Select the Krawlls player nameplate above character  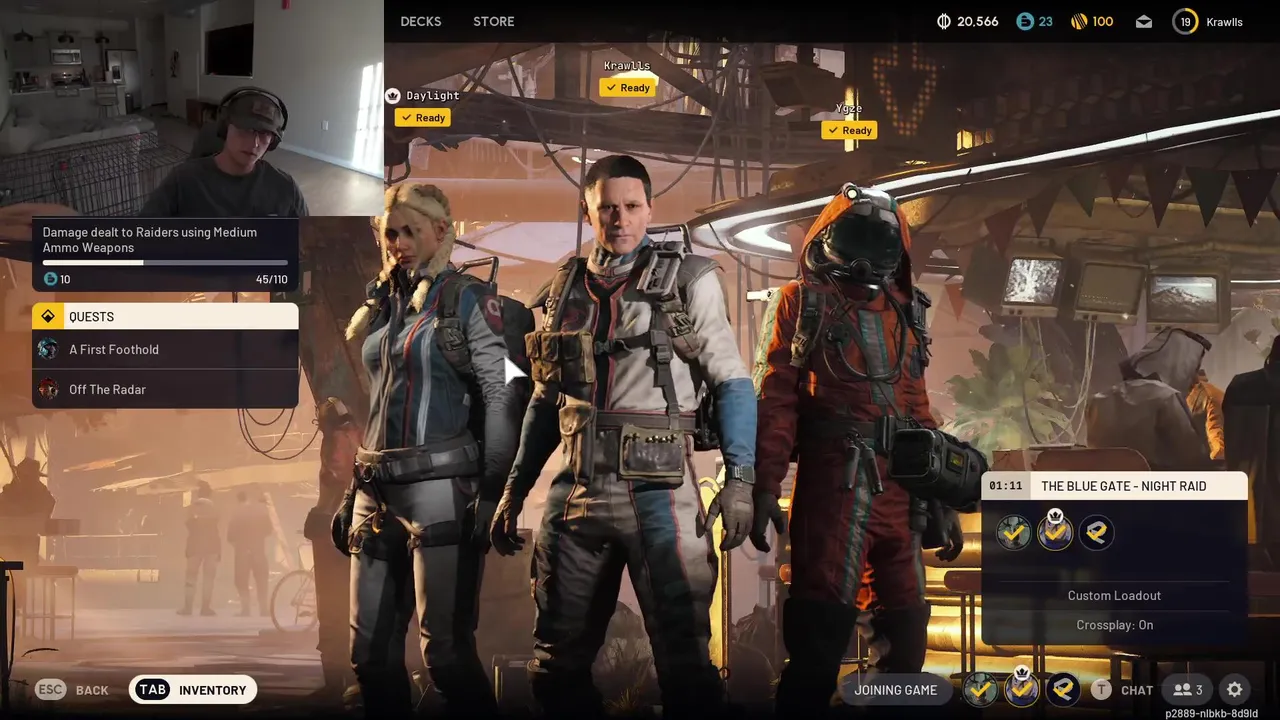(x=627, y=66)
